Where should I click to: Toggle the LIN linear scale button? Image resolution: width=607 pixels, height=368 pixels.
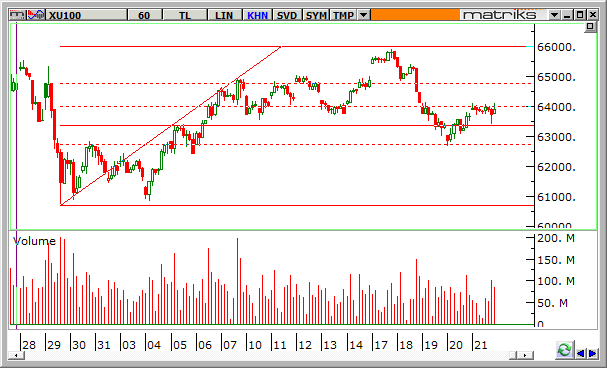pyautogui.click(x=224, y=15)
